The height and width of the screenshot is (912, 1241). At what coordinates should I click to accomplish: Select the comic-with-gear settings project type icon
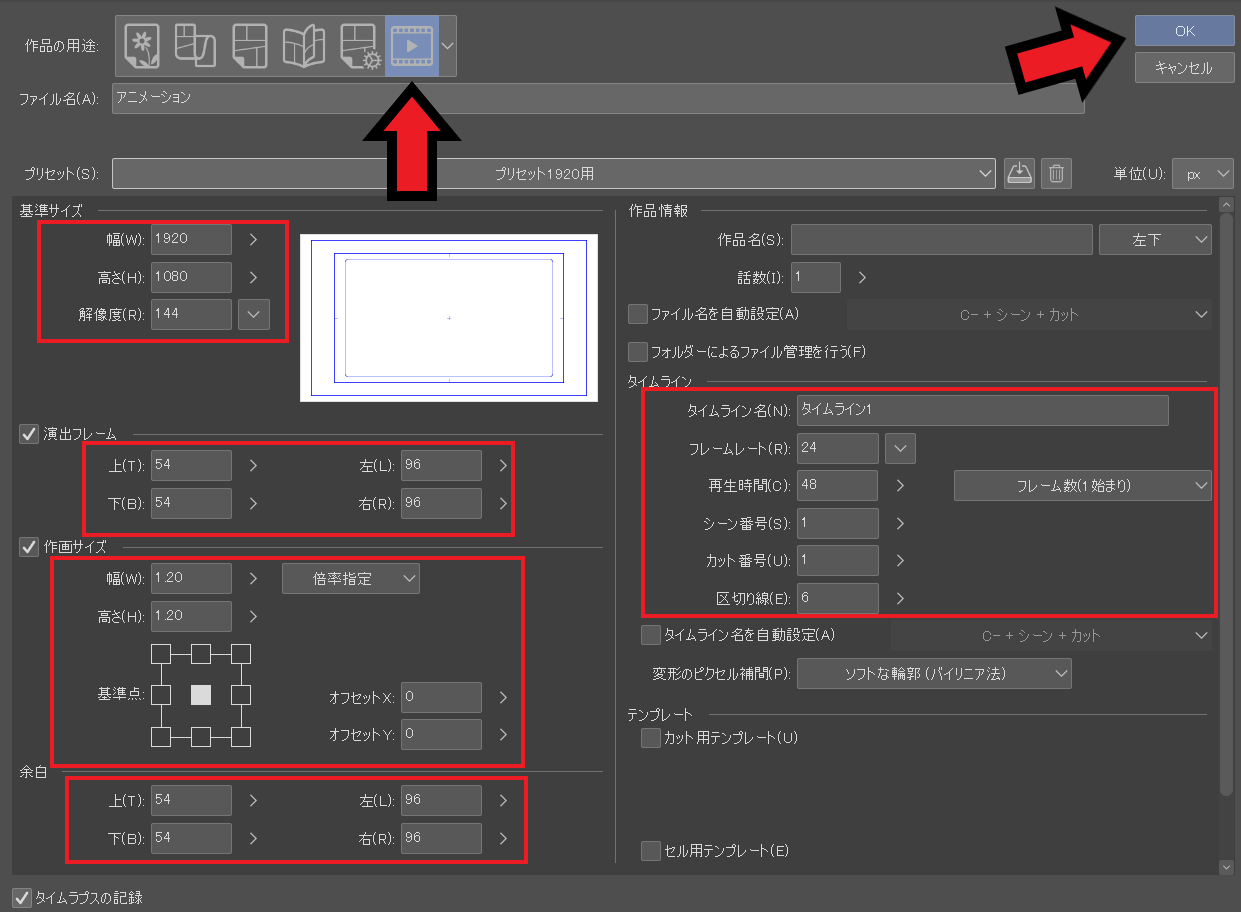(x=358, y=45)
